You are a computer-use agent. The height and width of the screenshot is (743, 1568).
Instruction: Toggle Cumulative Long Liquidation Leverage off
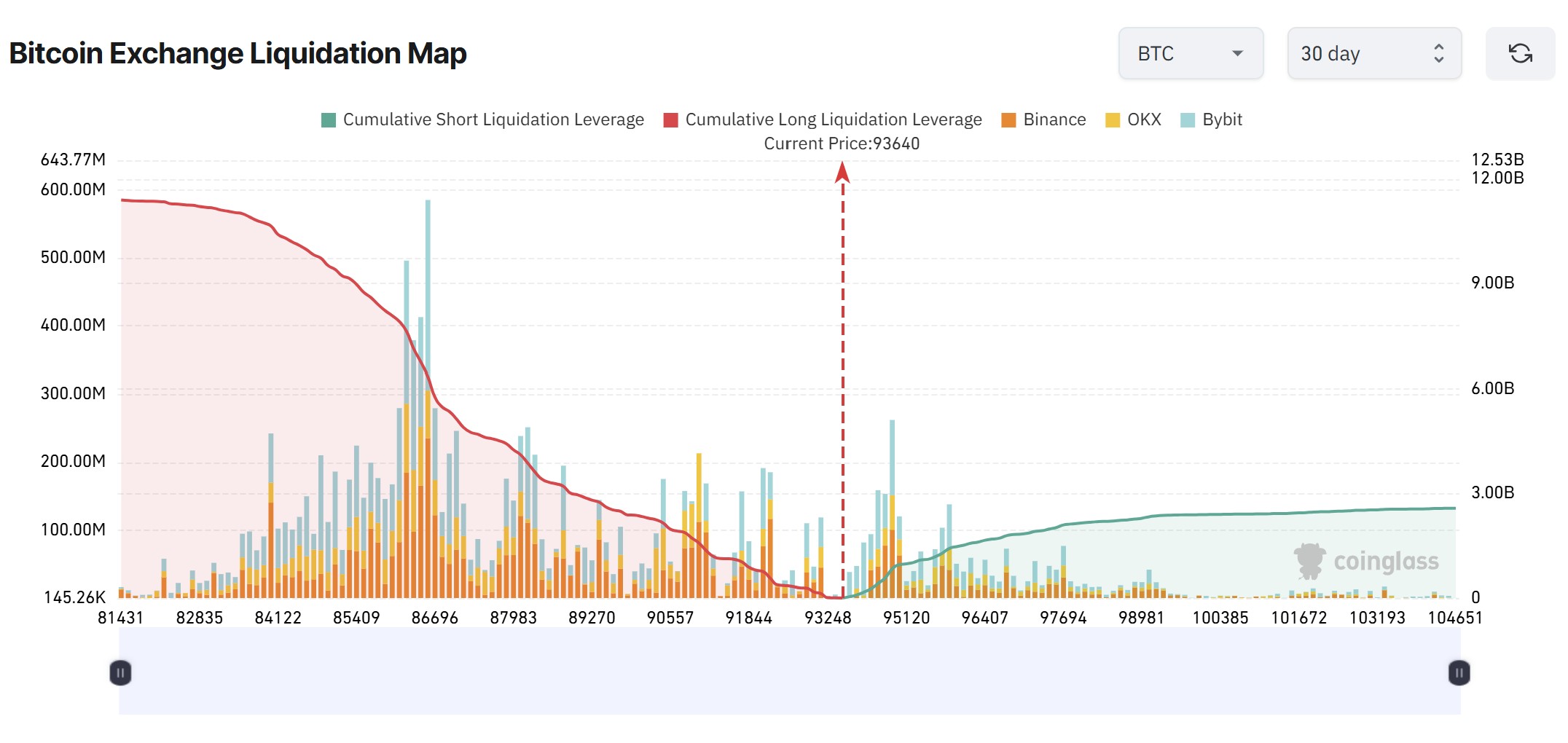click(x=834, y=119)
